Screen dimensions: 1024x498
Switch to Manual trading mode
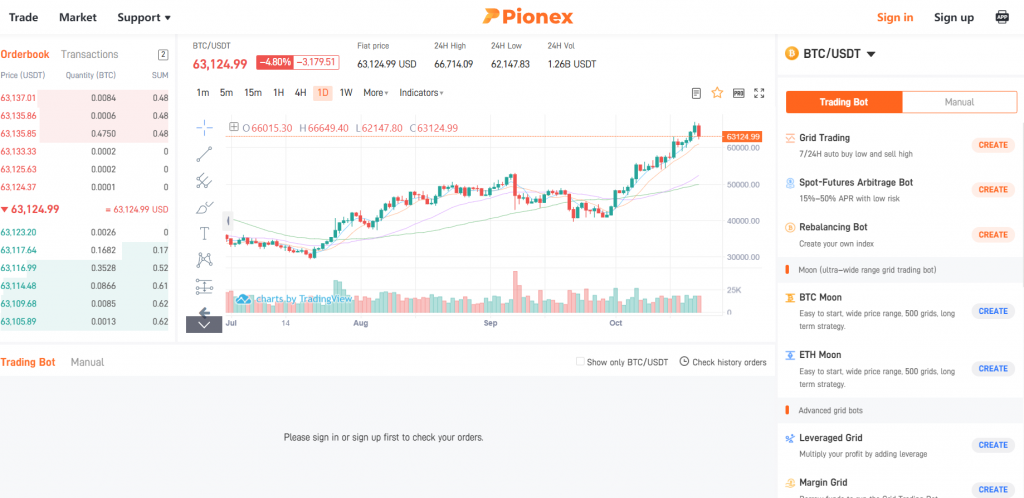pyautogui.click(x=959, y=102)
